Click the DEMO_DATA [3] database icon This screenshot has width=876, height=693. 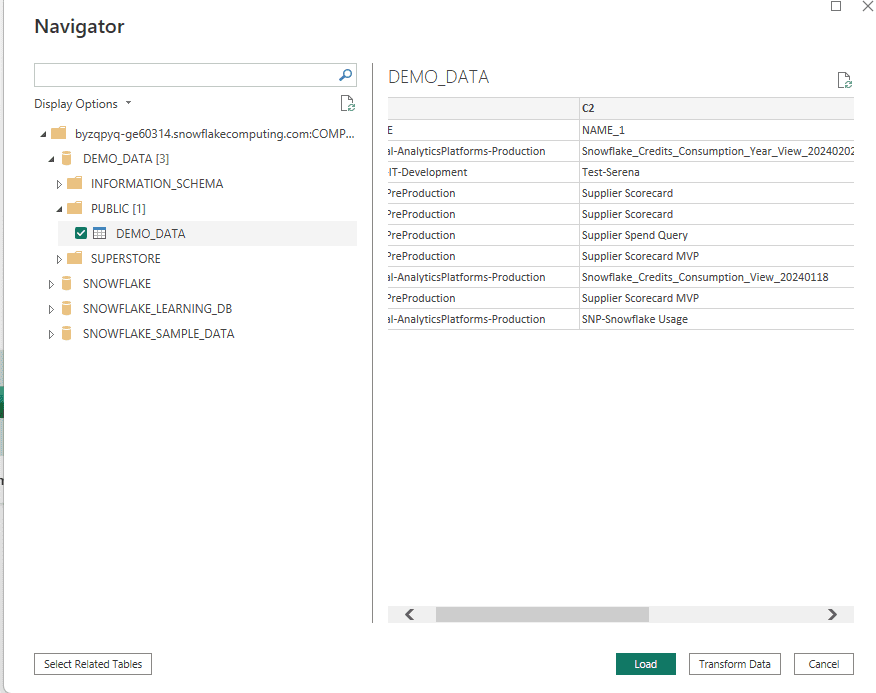(x=66, y=159)
